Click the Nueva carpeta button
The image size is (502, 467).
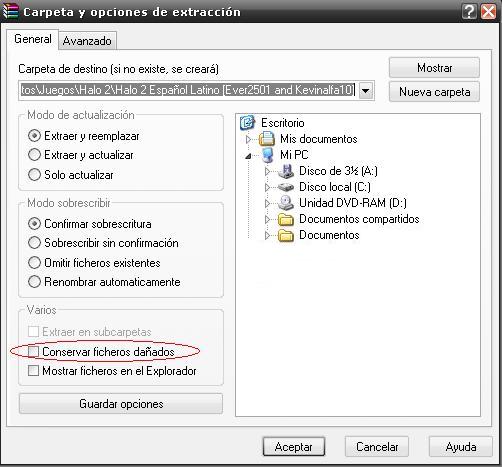(434, 92)
